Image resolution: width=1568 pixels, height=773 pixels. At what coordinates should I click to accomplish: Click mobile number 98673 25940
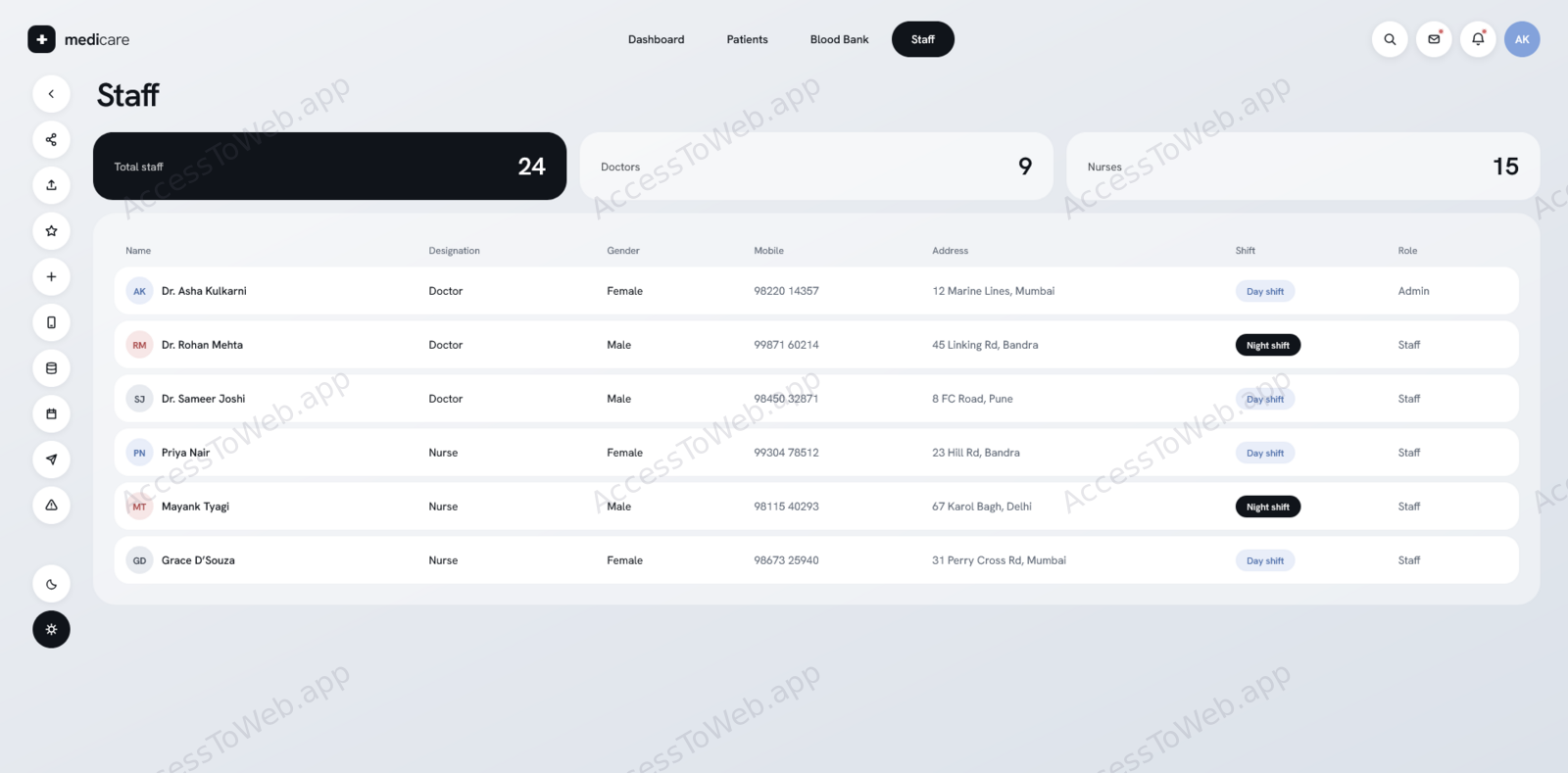pyautogui.click(x=786, y=560)
